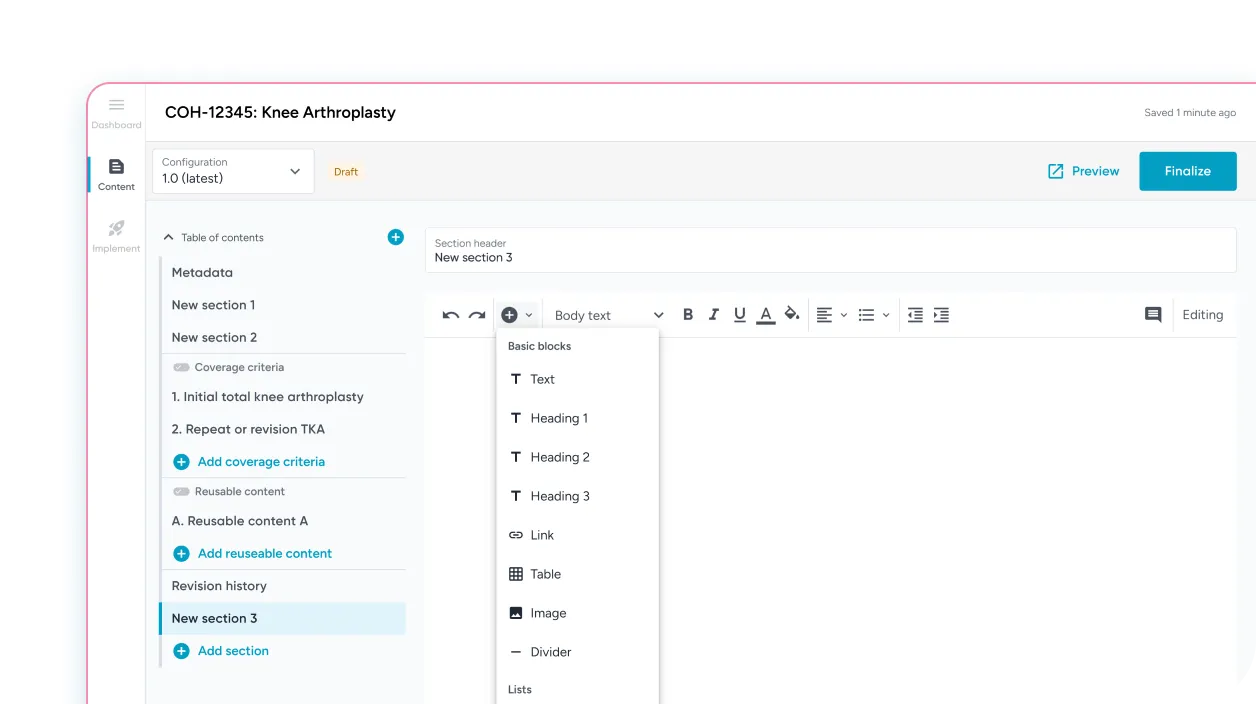
Task: Insert a Heading 1 block
Action: pos(559,418)
